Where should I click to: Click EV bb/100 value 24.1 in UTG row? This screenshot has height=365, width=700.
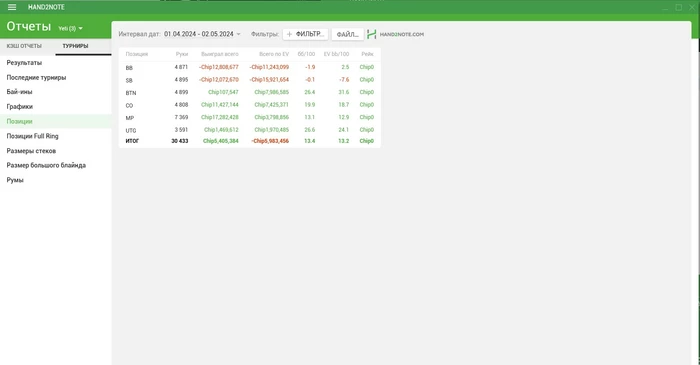click(x=344, y=130)
